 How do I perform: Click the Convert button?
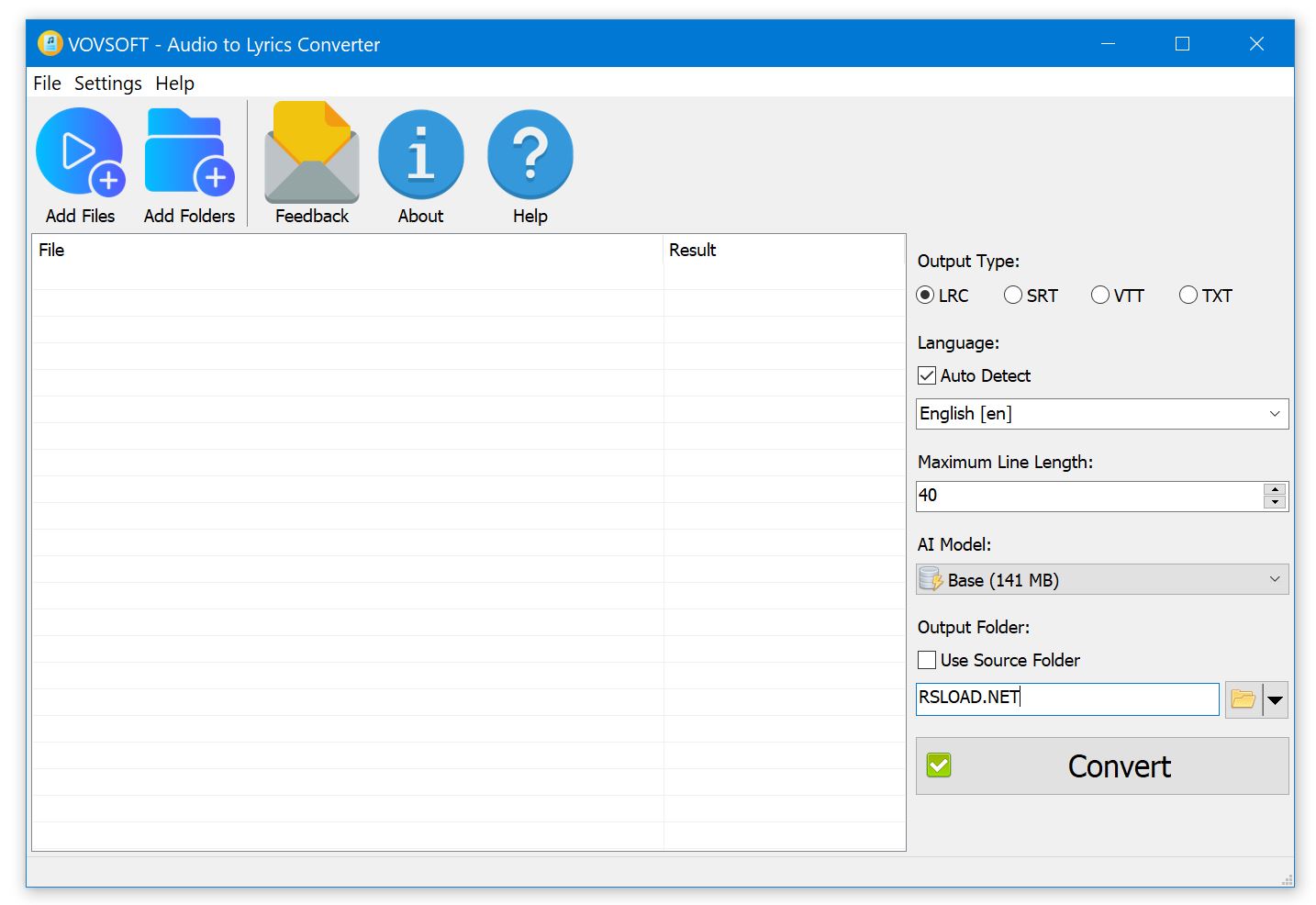(1102, 765)
